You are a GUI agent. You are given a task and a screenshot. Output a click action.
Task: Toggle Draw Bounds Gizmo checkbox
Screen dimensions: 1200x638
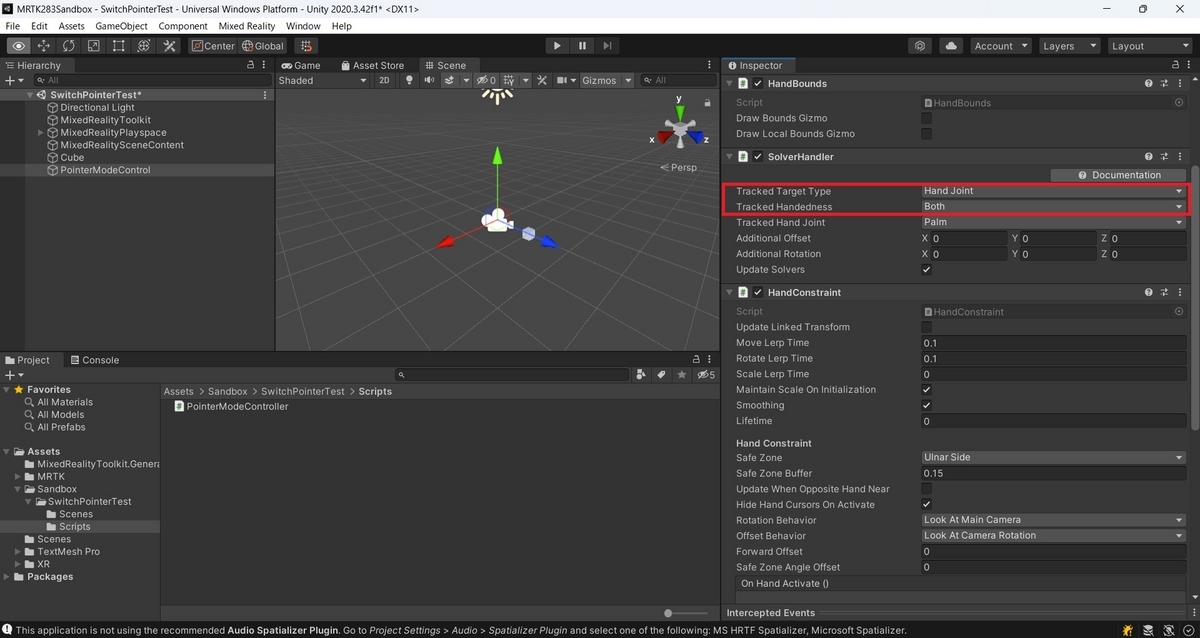click(926, 118)
